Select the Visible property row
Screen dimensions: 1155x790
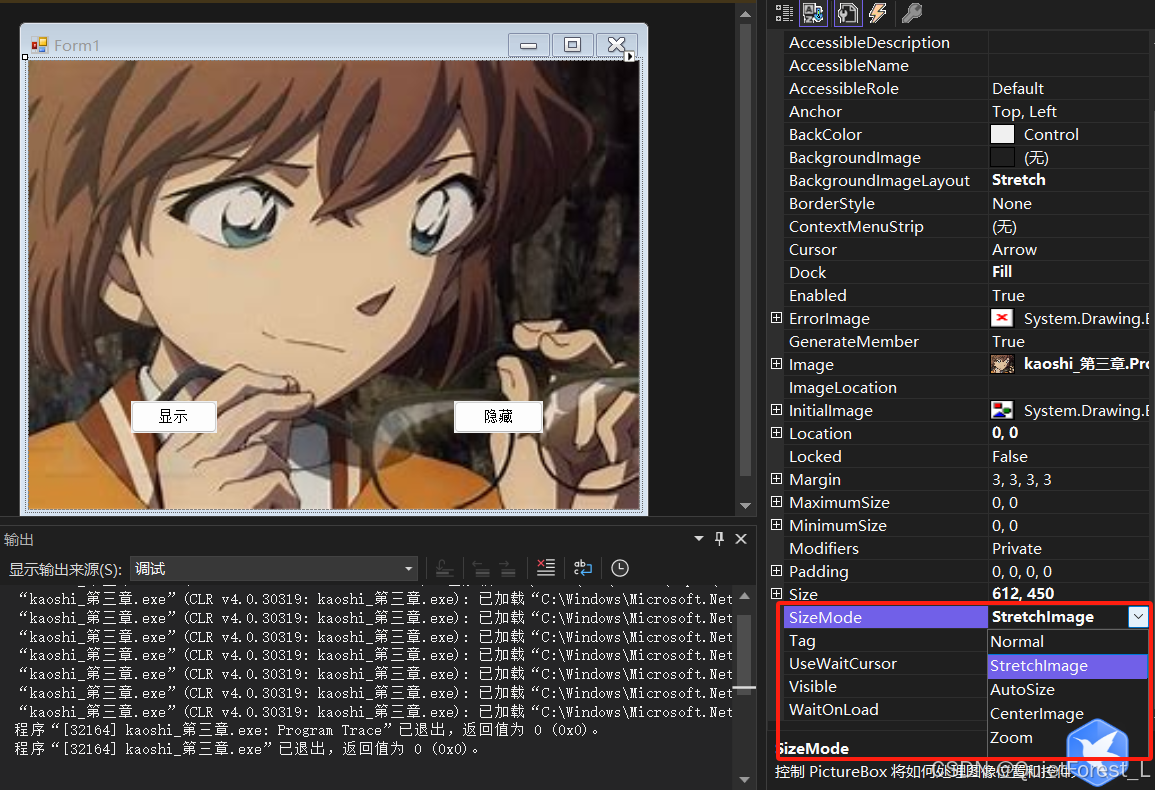885,686
